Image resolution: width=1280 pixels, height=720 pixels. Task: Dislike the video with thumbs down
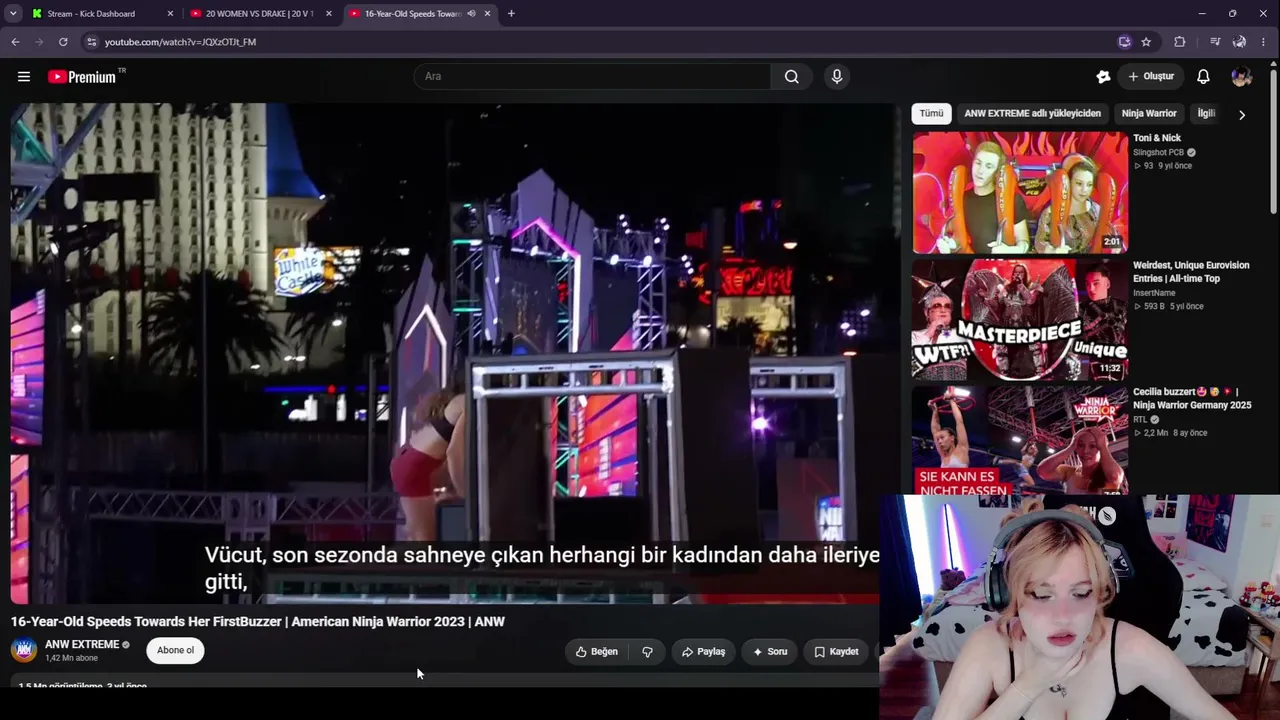(x=647, y=652)
